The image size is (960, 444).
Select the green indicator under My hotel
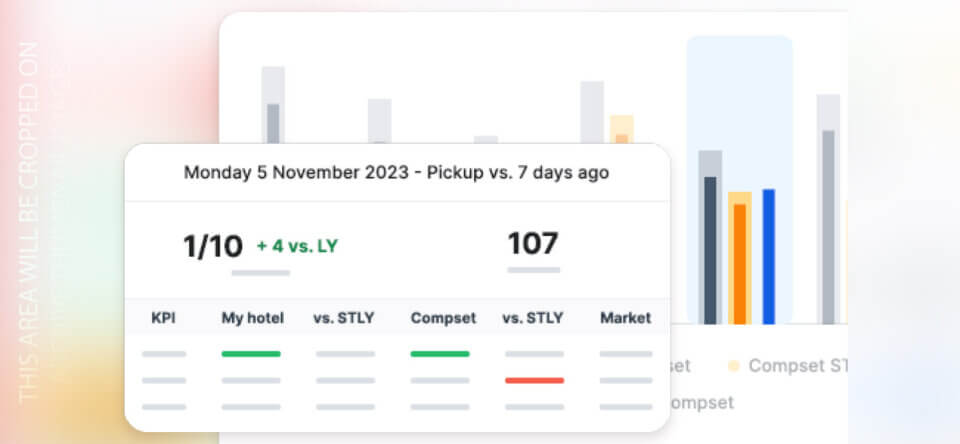[x=251, y=353]
